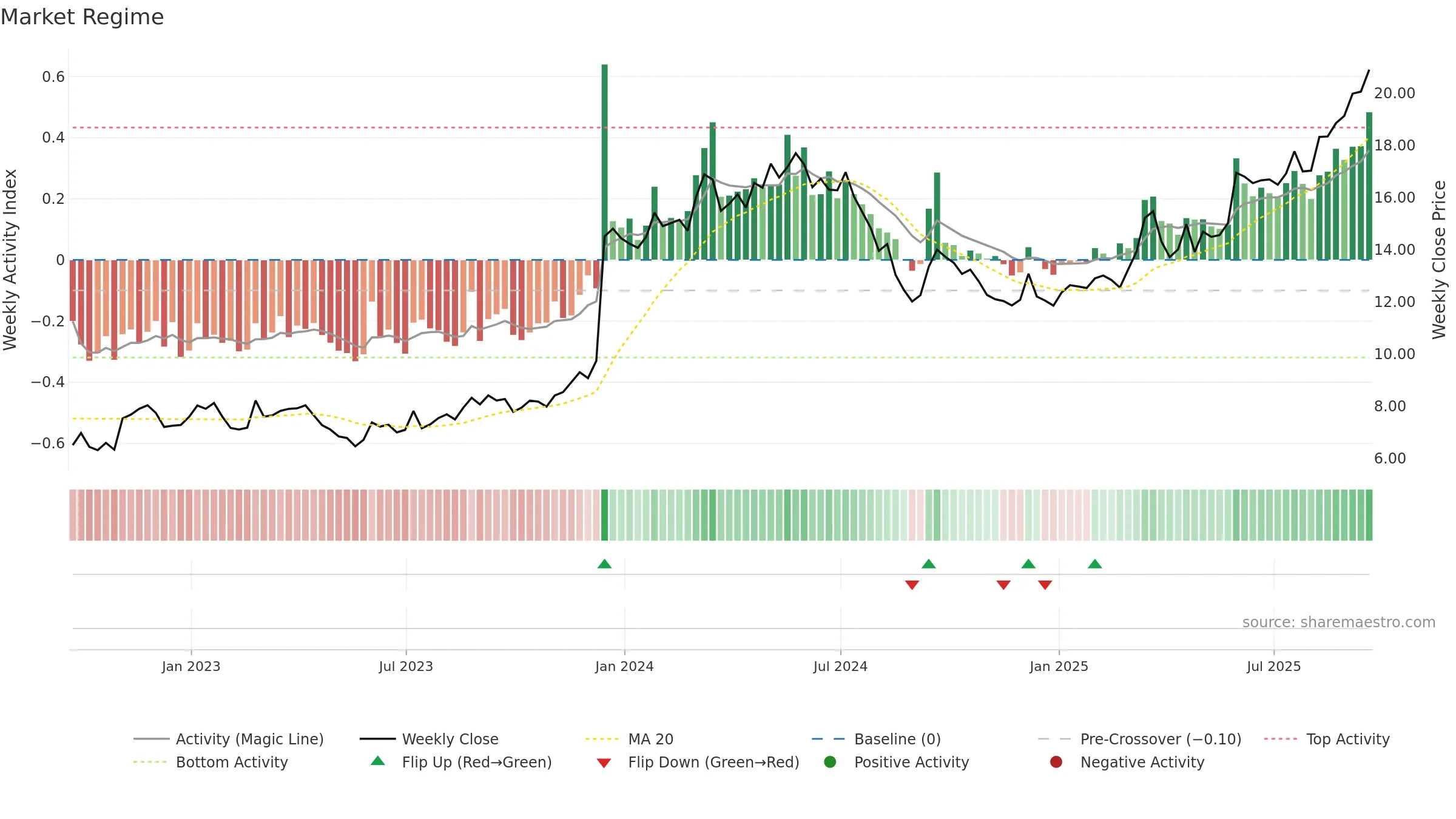Click the Pre-Crossover (−0.10) legend entry
1456x819 pixels.
1139,739
